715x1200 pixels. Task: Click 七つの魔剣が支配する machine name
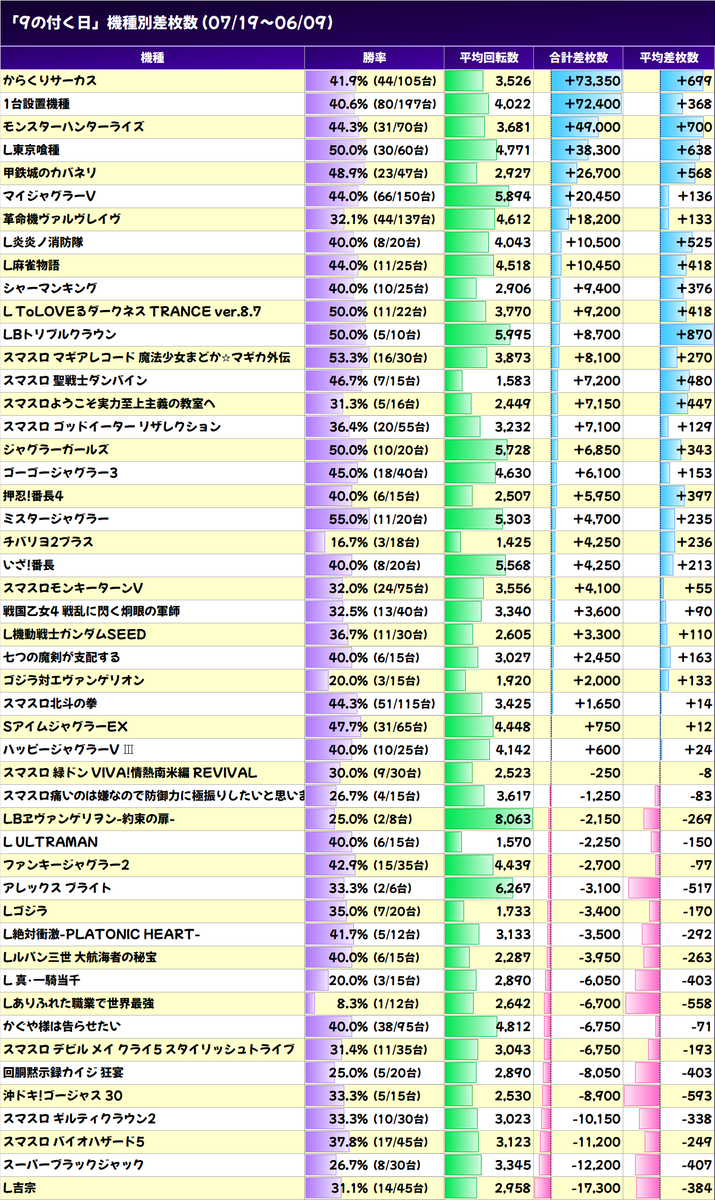tap(62, 657)
